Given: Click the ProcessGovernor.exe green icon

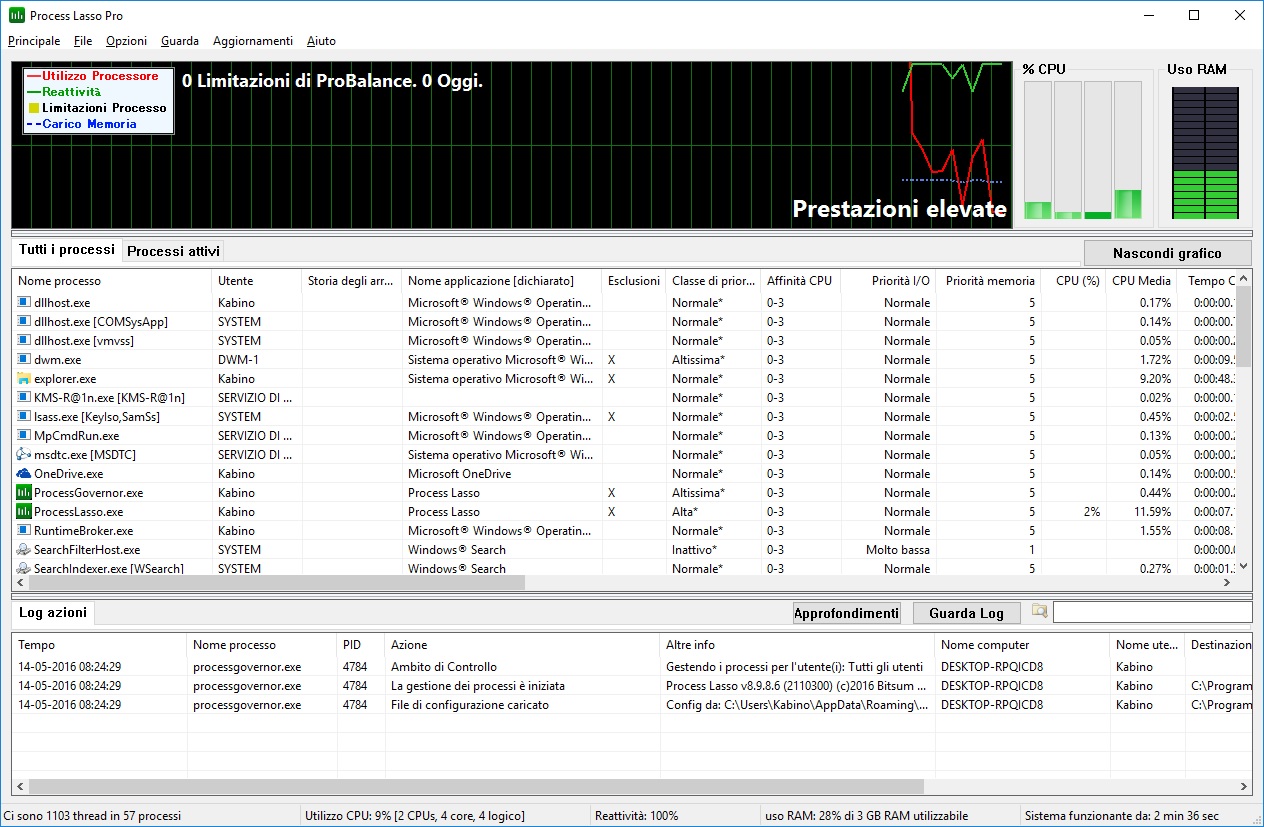Looking at the screenshot, I should click(x=24, y=492).
